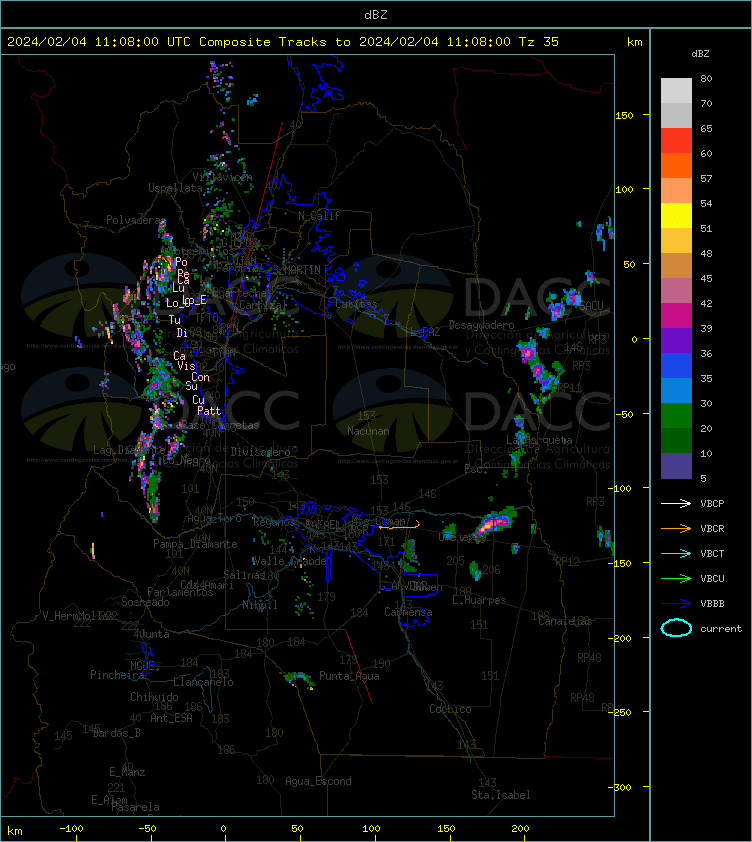Click the blue VBBB arrow icon
The height and width of the screenshot is (842, 752).
coord(676,604)
